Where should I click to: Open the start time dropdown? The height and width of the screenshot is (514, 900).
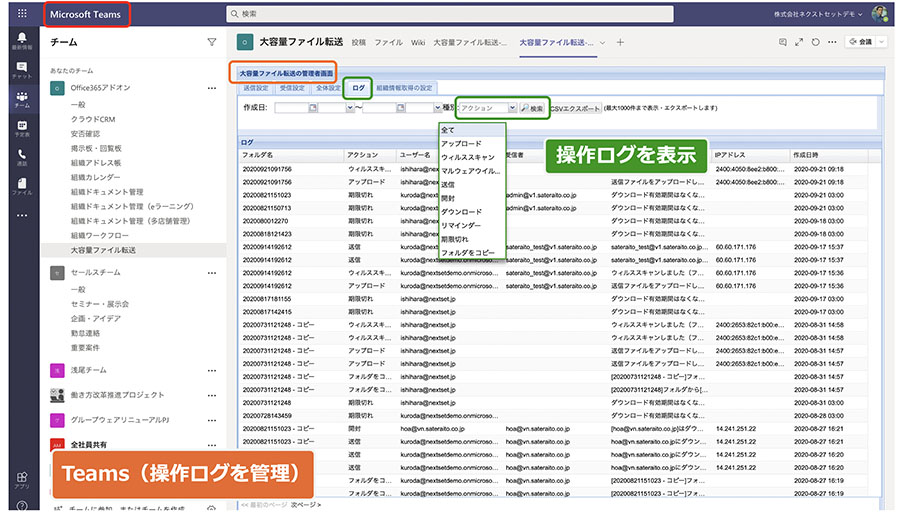click(x=350, y=108)
